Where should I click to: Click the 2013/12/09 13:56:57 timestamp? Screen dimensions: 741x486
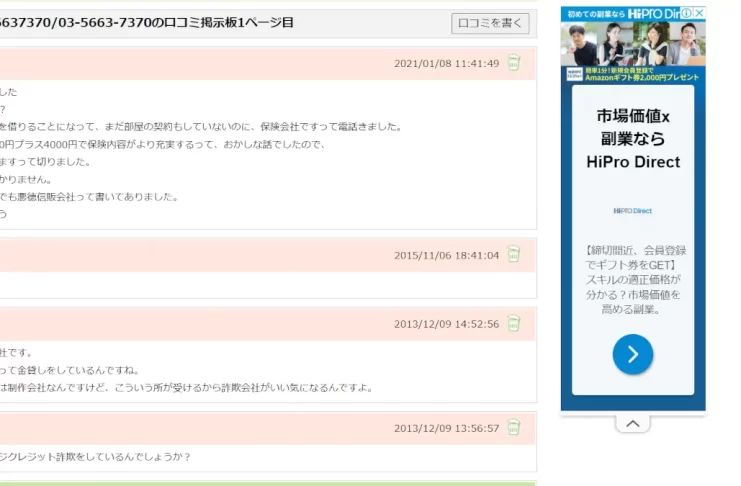click(446, 428)
